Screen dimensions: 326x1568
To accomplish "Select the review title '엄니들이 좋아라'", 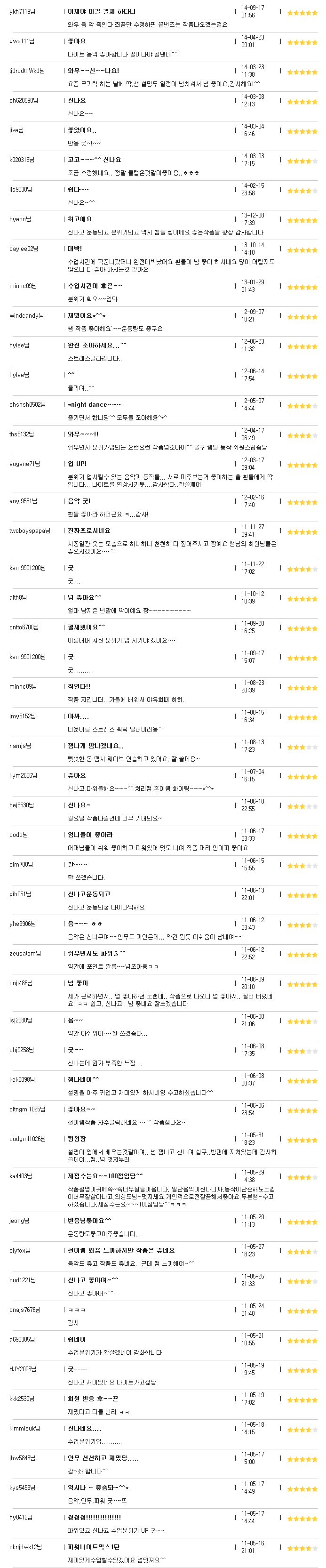I will click(90, 835).
